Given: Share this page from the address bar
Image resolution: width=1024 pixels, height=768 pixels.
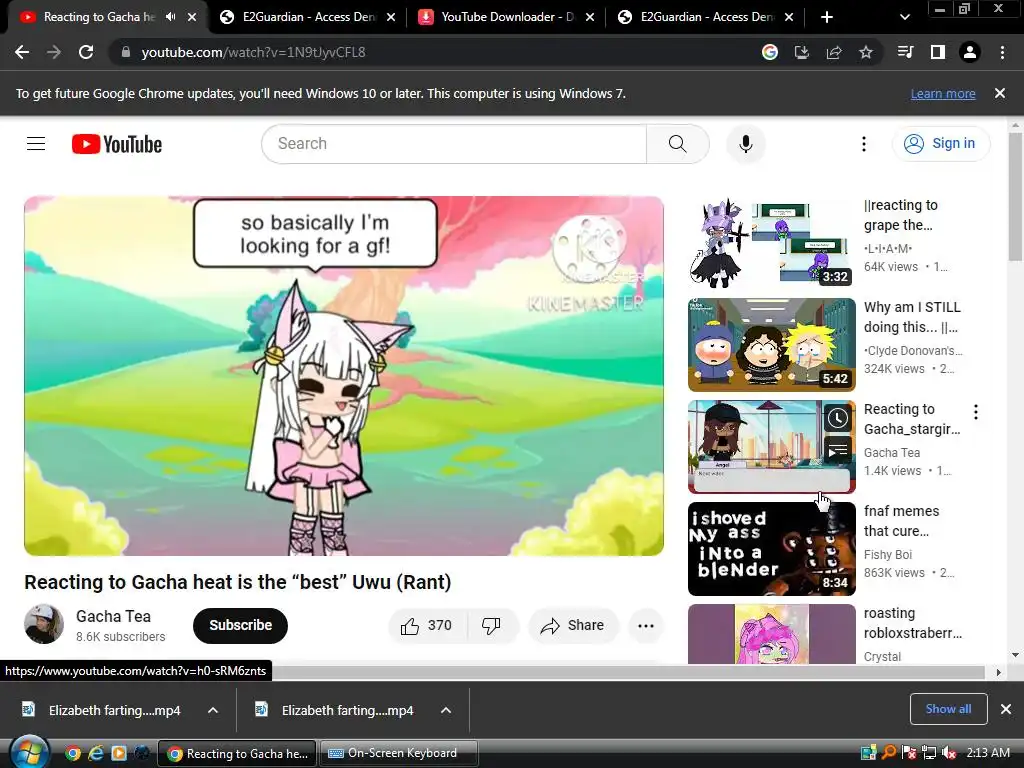Looking at the screenshot, I should click(834, 52).
